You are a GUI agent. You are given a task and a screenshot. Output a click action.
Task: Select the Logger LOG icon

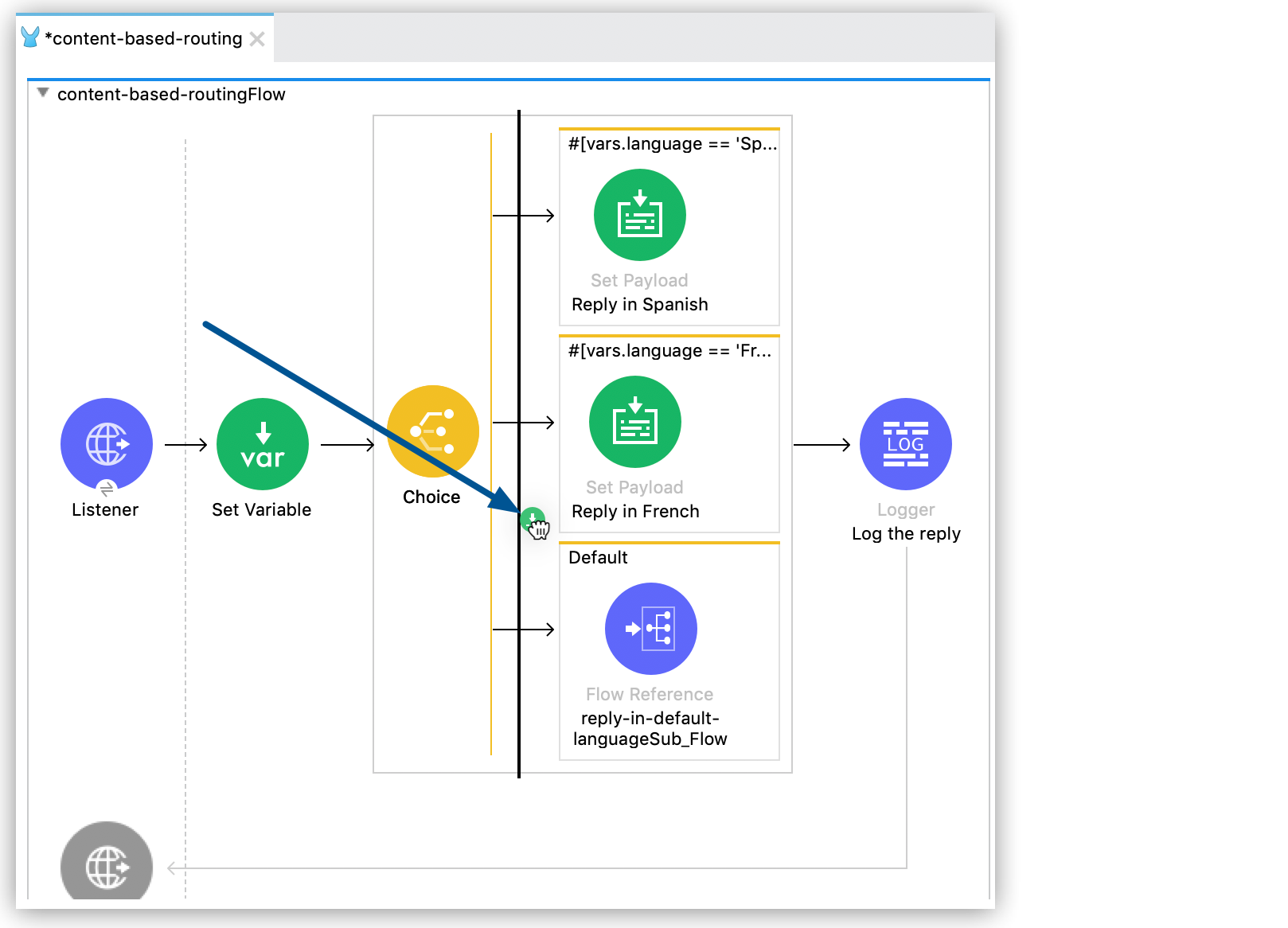pyautogui.click(x=905, y=444)
